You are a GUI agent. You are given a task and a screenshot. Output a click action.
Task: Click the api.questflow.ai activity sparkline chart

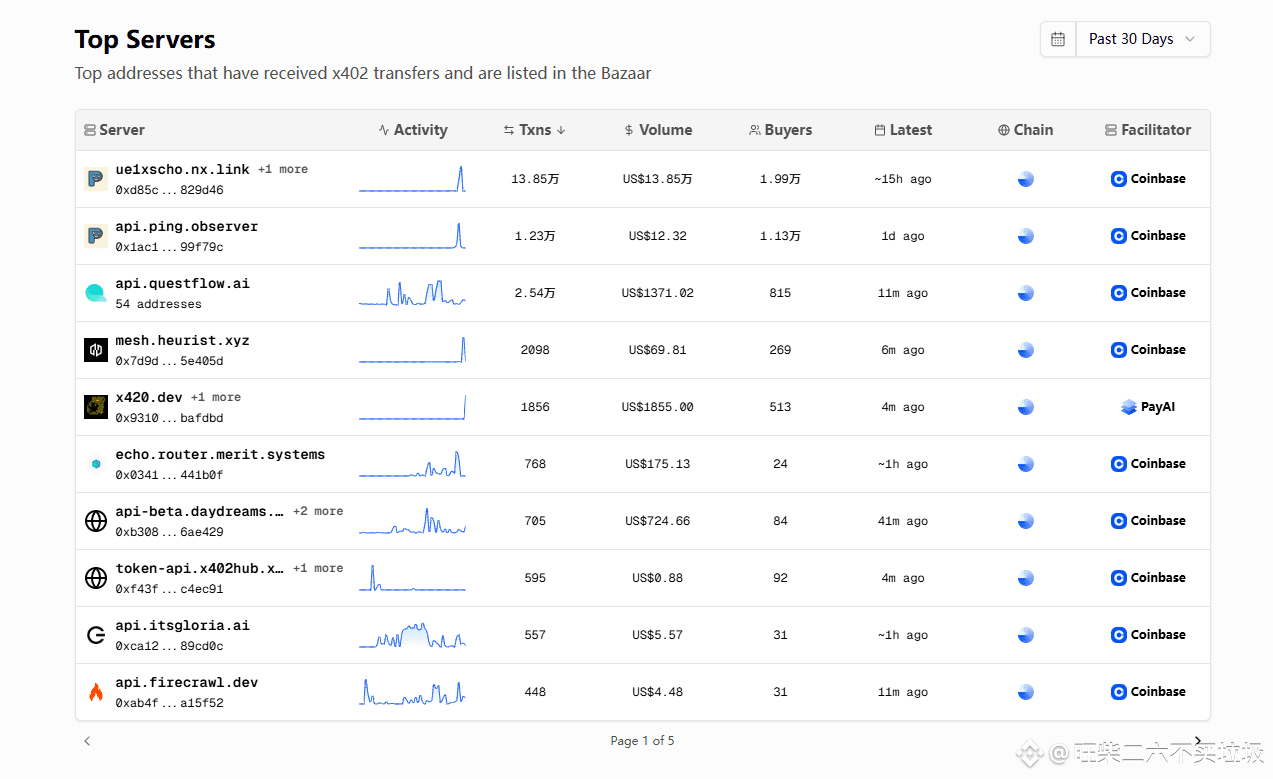click(x=412, y=293)
